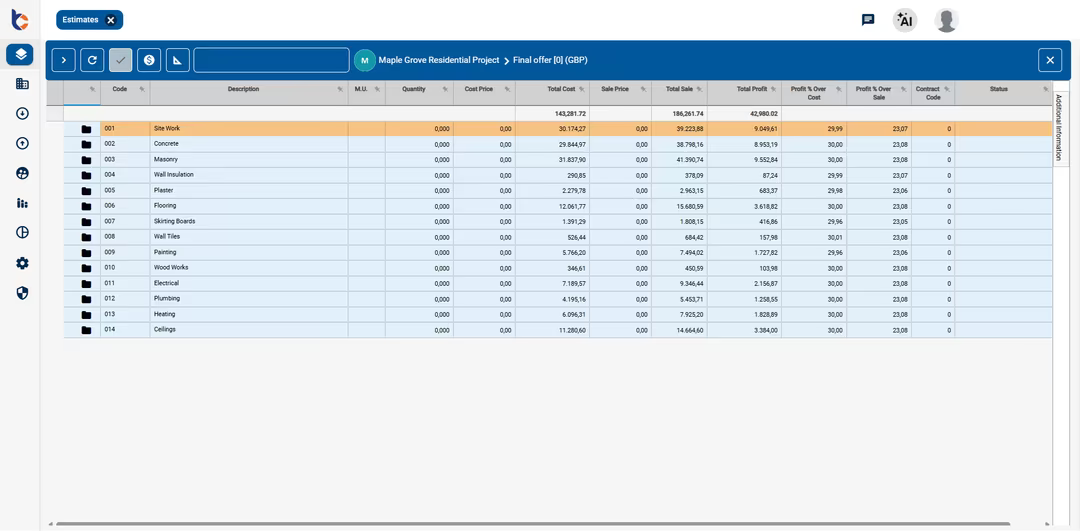1080x531 pixels.
Task: Click the download arrow circle sidebar icon
Action: (x=22, y=114)
